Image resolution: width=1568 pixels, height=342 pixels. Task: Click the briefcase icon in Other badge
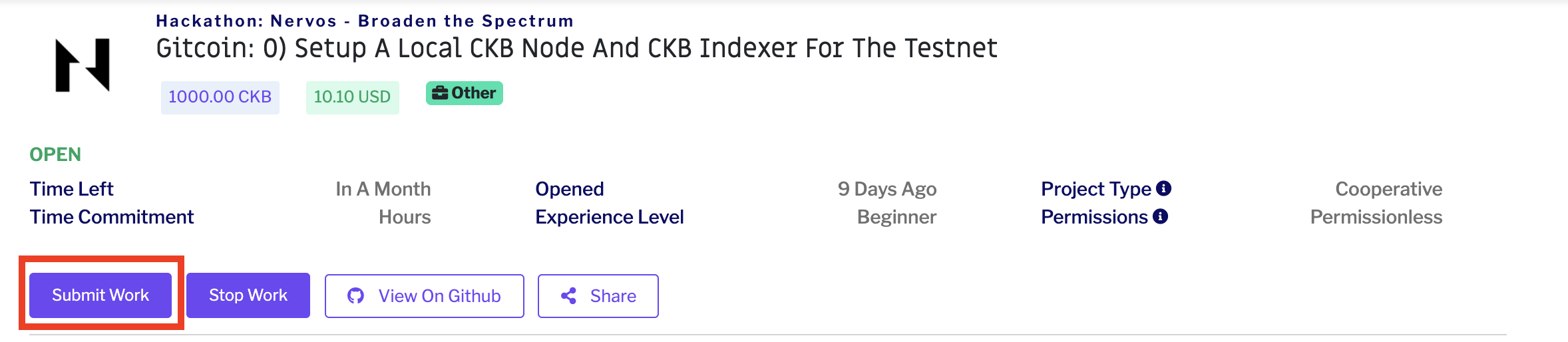[x=439, y=93]
